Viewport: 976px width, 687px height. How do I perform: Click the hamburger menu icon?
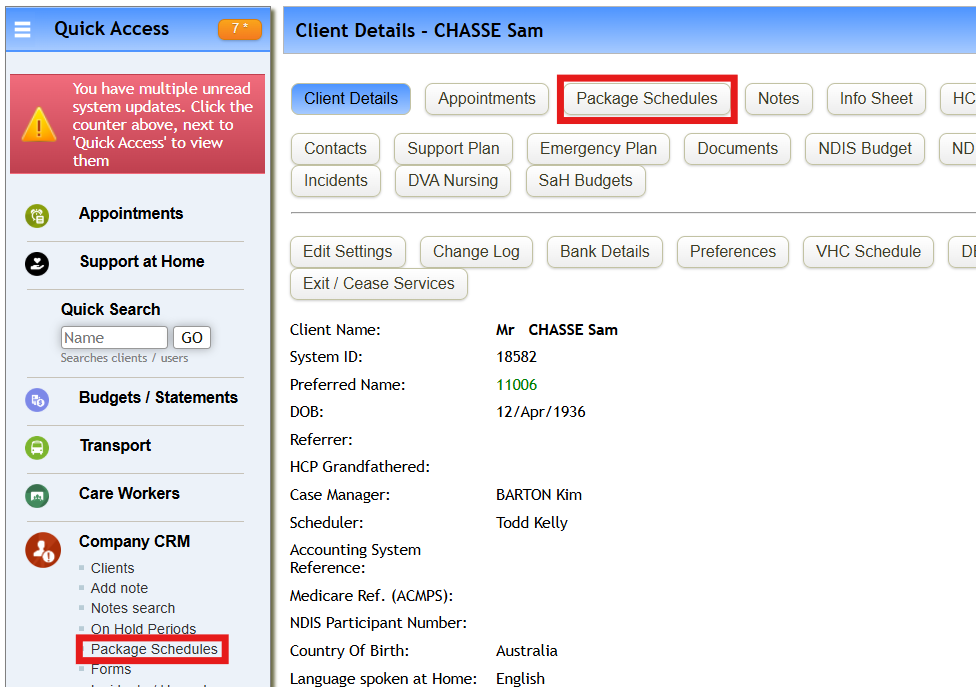(x=23, y=29)
